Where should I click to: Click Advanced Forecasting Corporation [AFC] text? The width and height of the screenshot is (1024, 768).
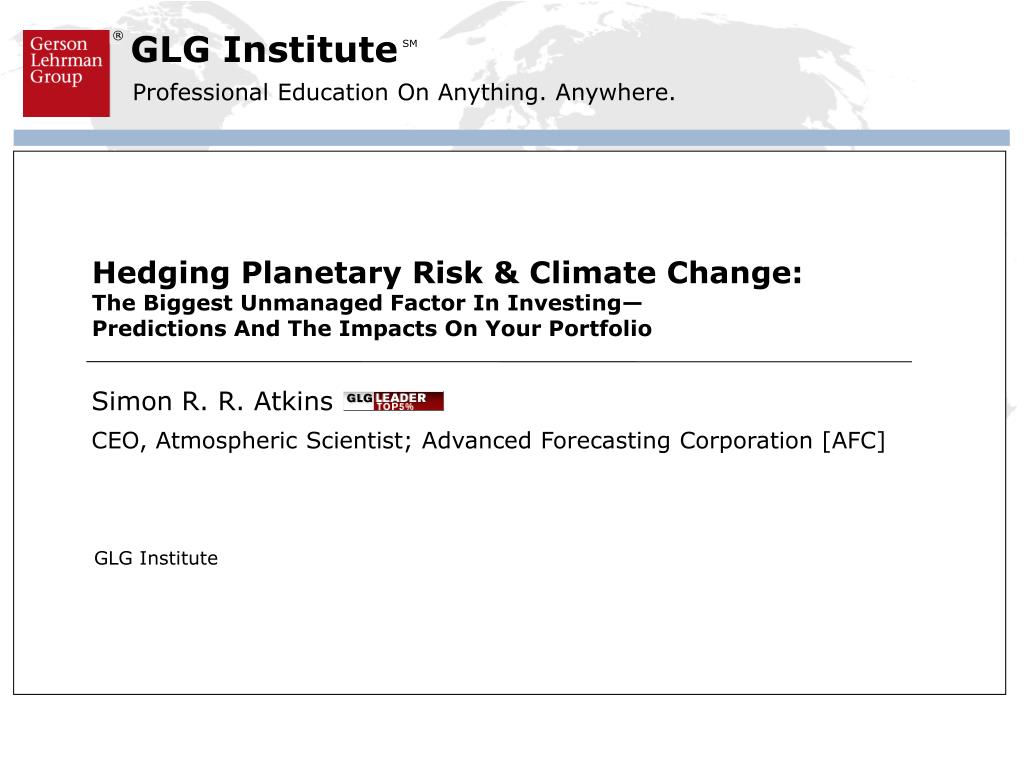(x=653, y=441)
